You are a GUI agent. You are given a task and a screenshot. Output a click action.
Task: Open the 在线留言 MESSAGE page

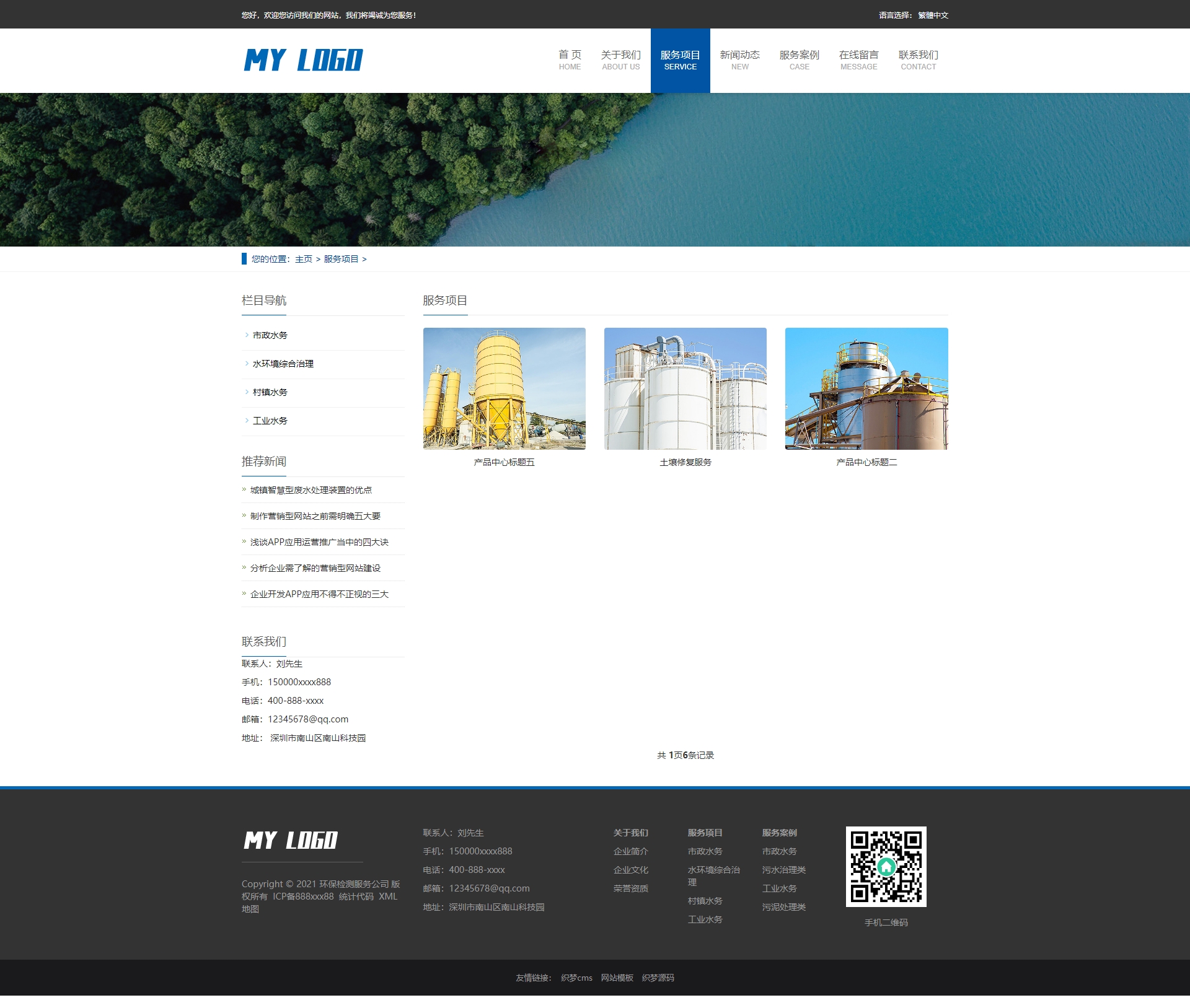click(x=858, y=60)
